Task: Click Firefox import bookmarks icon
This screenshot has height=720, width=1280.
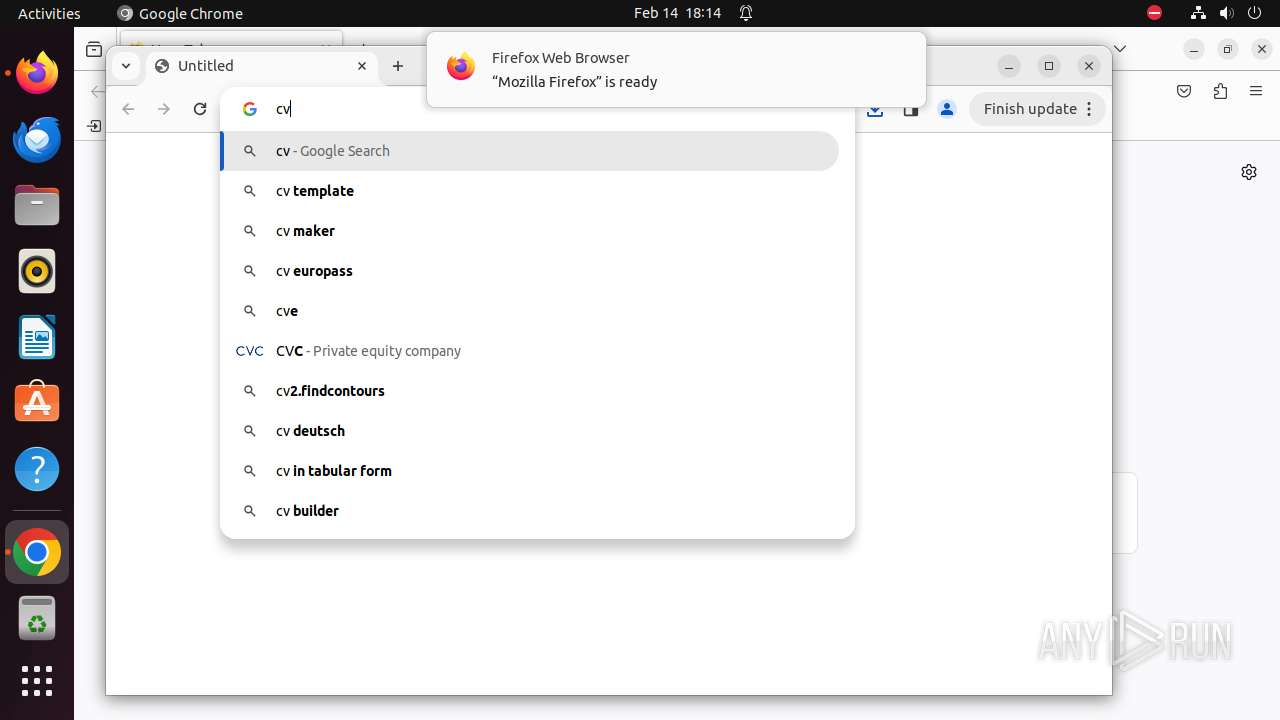Action: (x=94, y=126)
